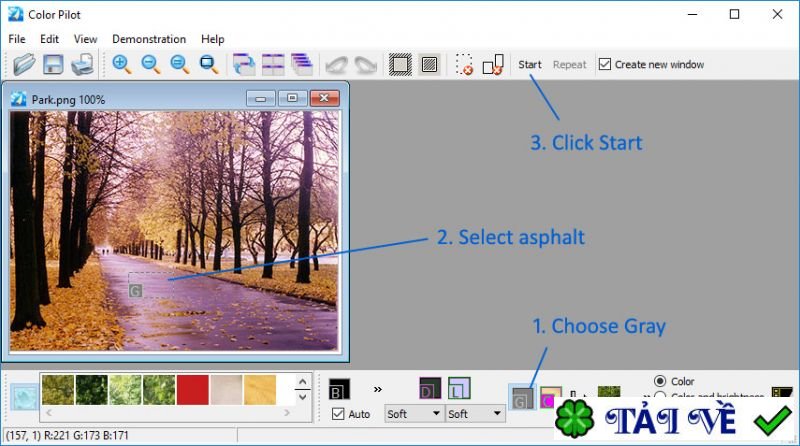Open the Help menu
Viewport: 800px width, 446px height.
pyautogui.click(x=212, y=39)
